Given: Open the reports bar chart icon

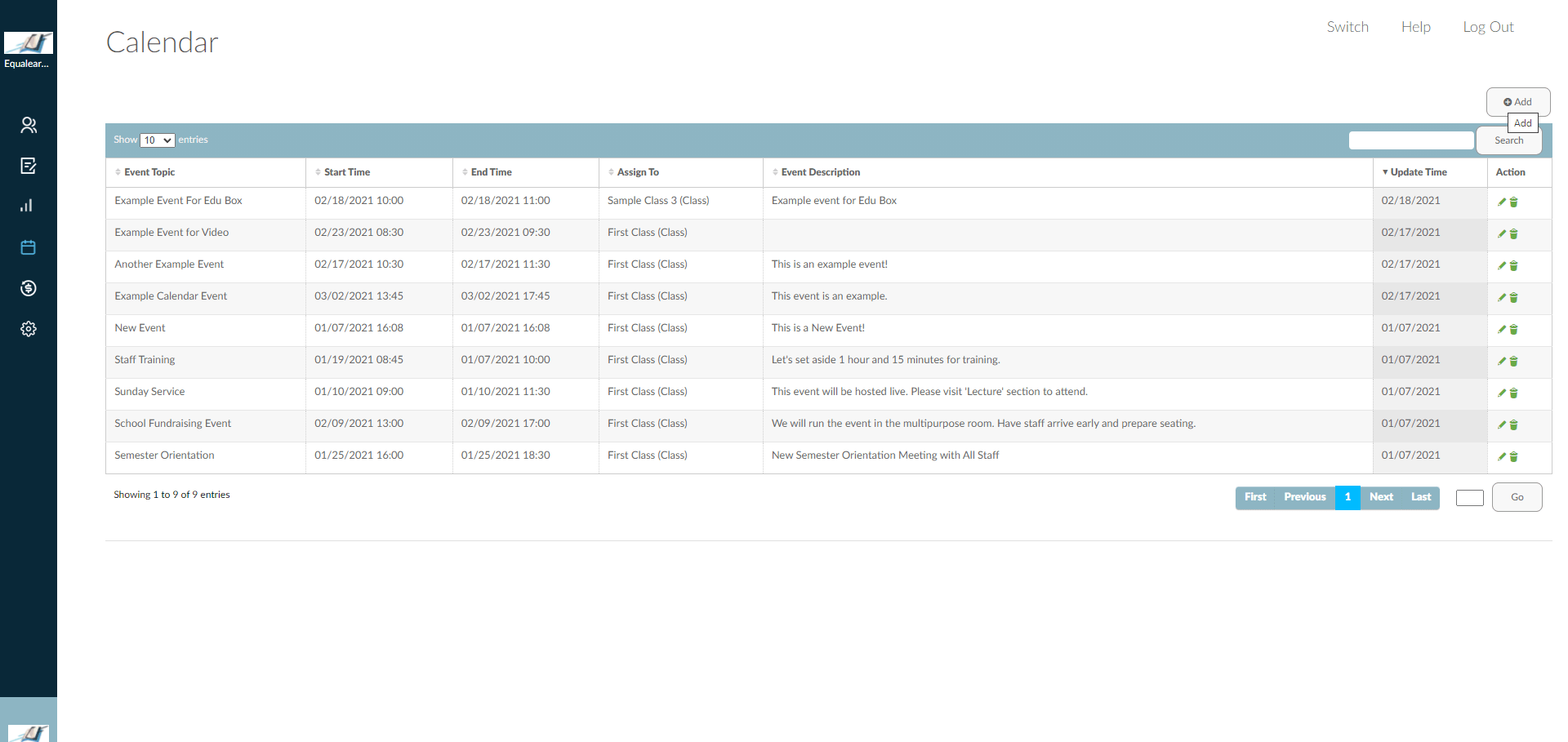Looking at the screenshot, I should point(27,206).
